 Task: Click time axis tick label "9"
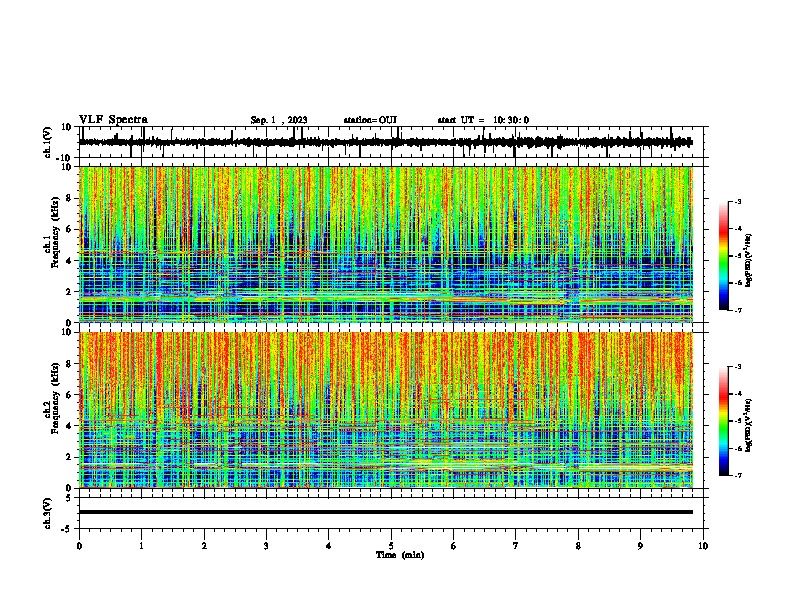coord(640,546)
